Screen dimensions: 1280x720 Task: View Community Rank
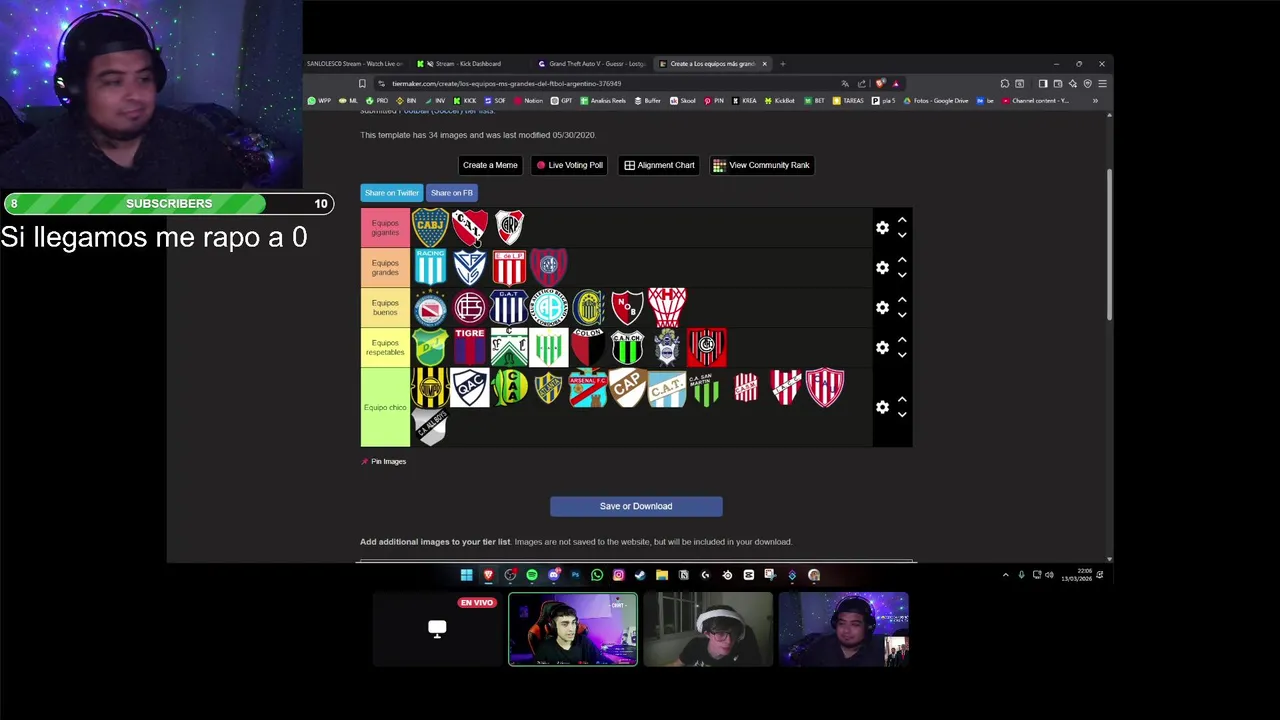tap(762, 165)
